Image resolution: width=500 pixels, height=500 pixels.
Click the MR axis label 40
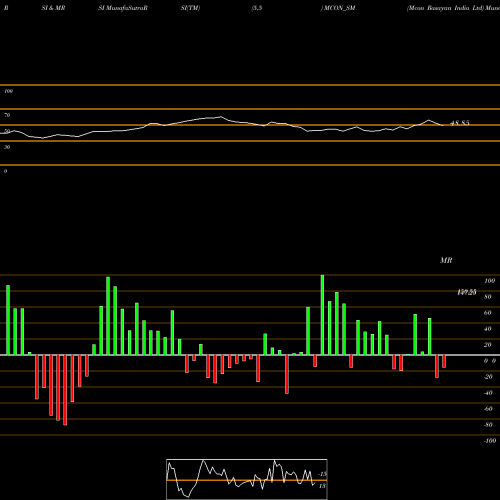(x=488, y=329)
